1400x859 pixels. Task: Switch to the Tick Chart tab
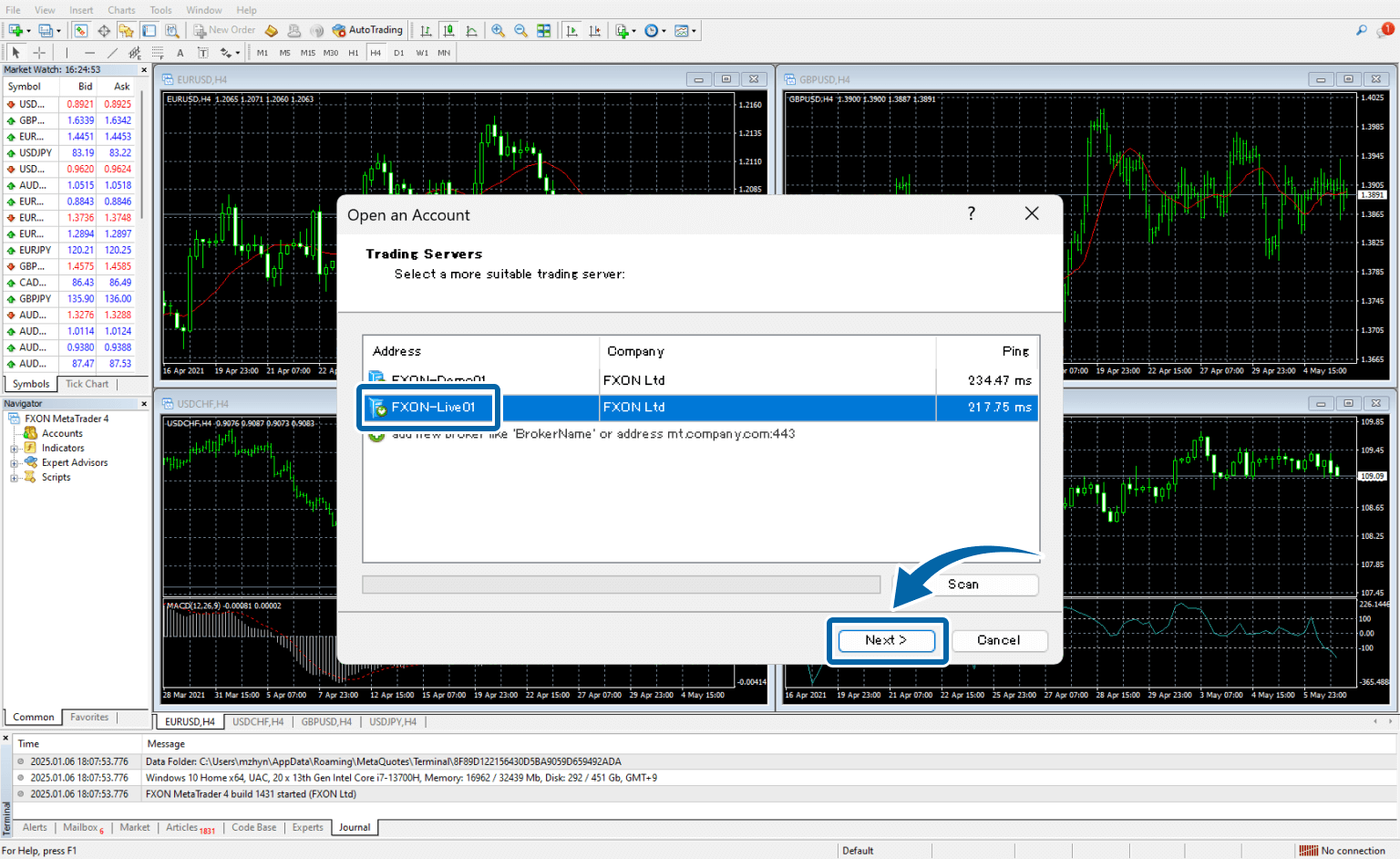[87, 384]
